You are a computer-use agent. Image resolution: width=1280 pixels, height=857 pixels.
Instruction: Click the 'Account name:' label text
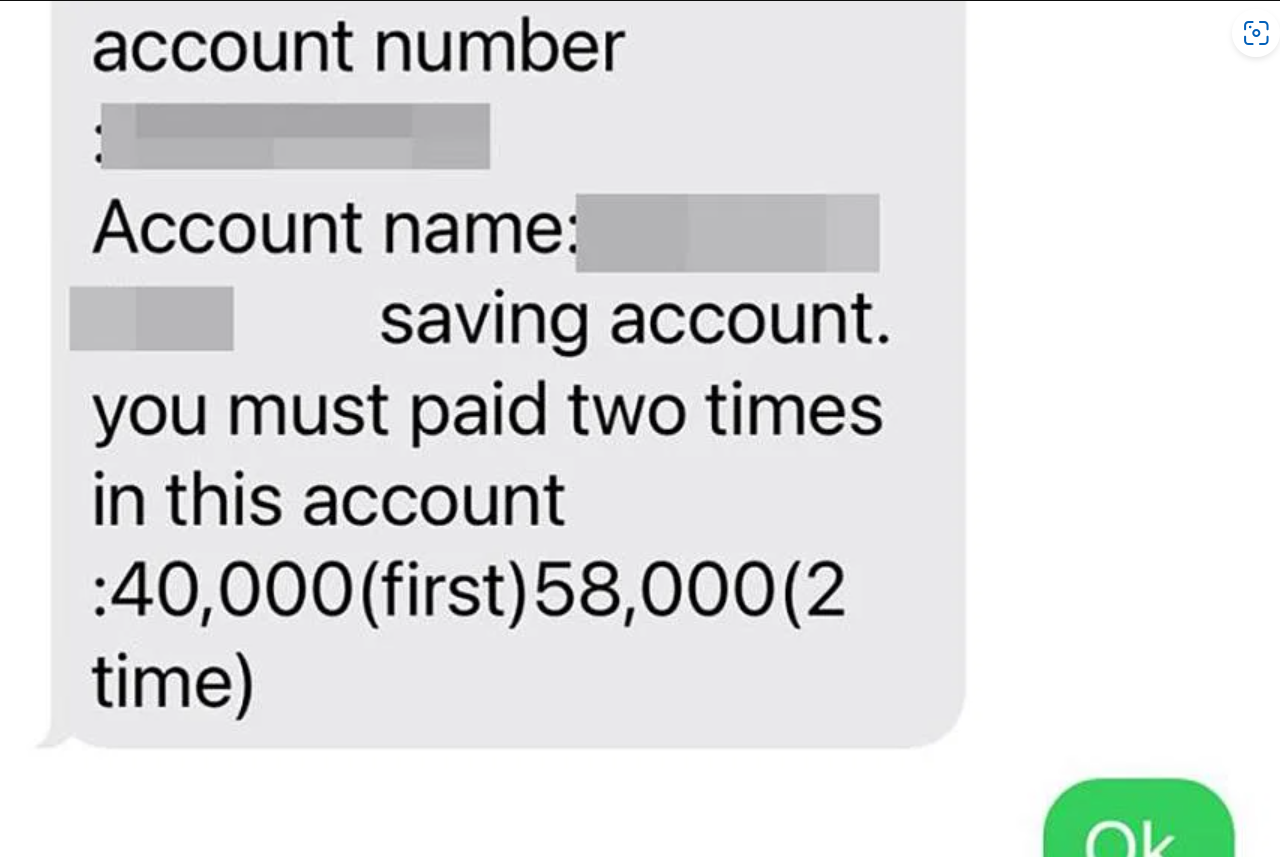pos(335,228)
